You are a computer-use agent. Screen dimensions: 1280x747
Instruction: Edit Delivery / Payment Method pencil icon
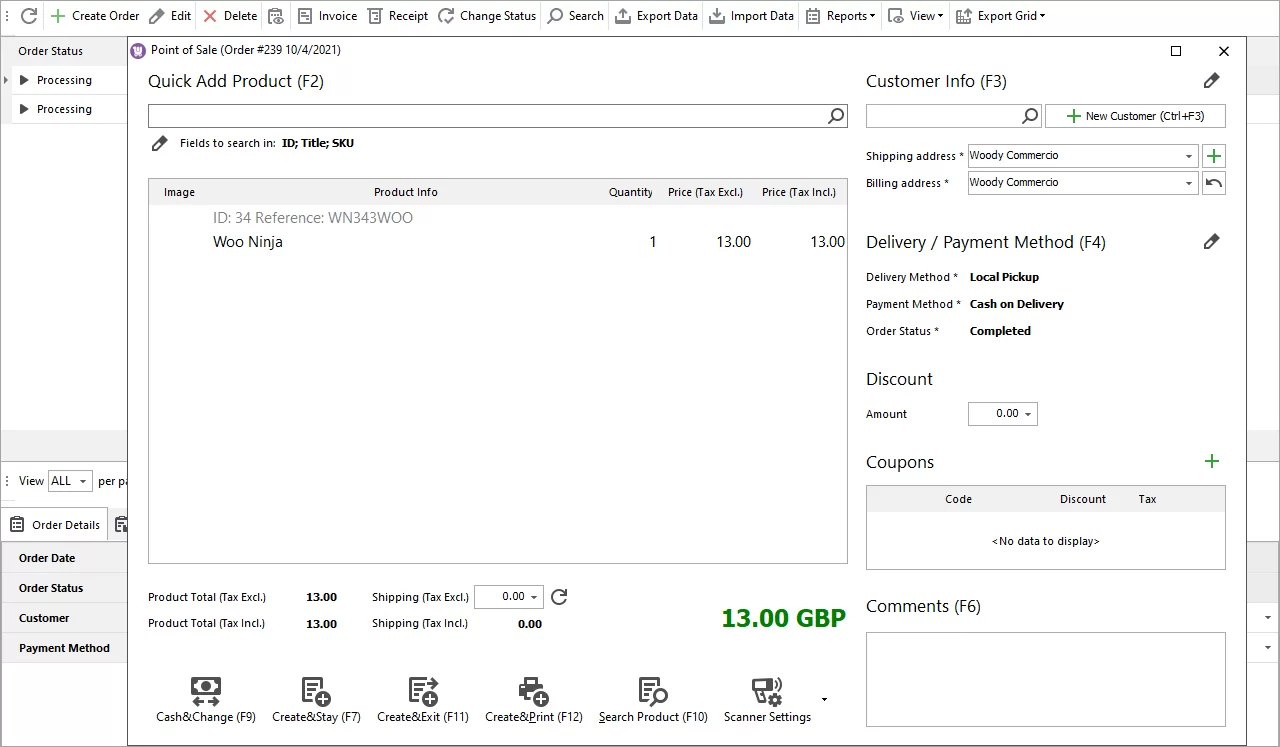1211,242
